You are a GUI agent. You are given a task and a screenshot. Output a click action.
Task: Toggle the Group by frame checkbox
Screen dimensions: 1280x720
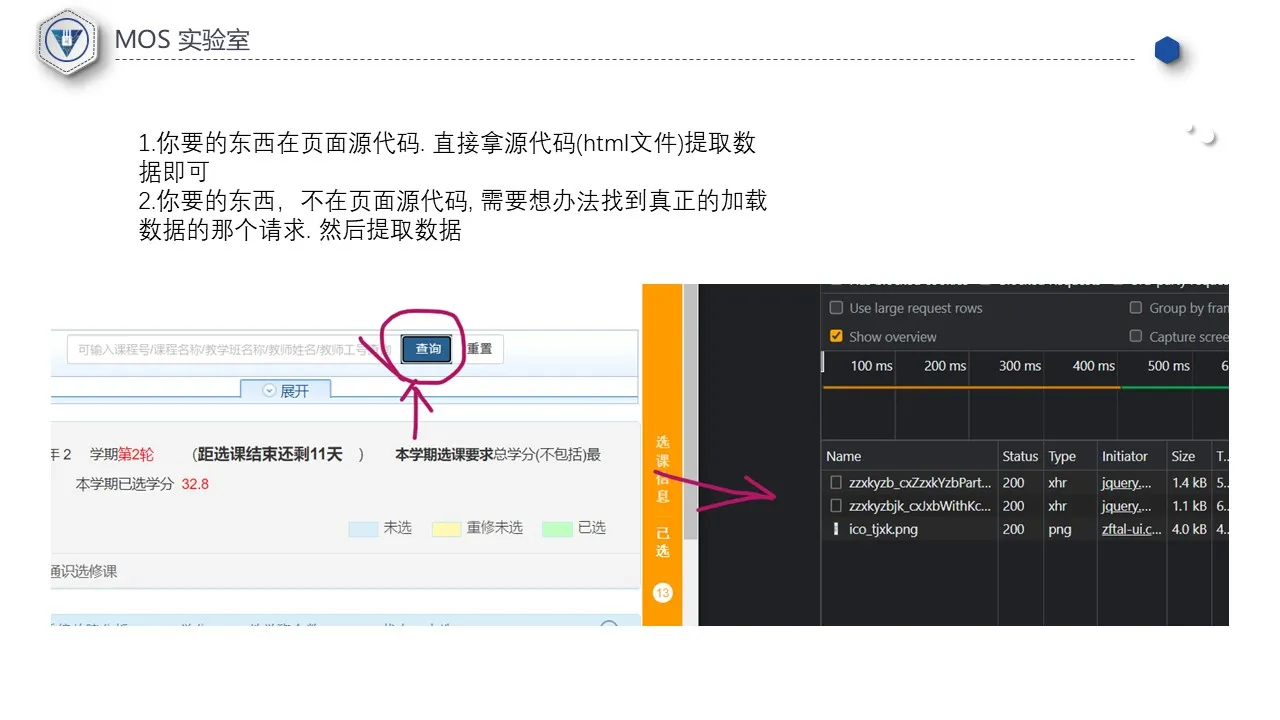coord(1136,308)
